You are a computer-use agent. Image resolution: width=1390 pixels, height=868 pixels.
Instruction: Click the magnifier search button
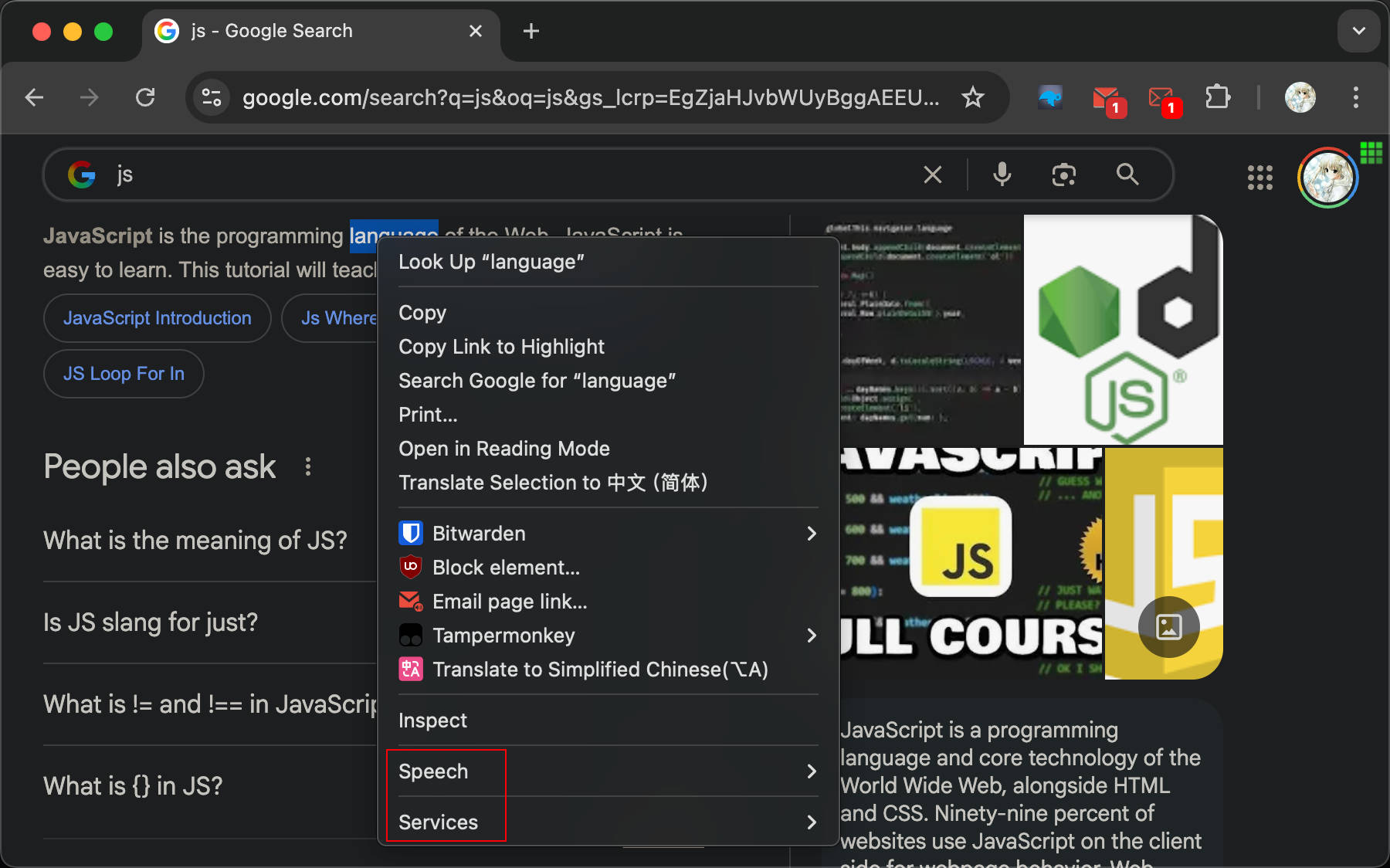pos(1127,175)
